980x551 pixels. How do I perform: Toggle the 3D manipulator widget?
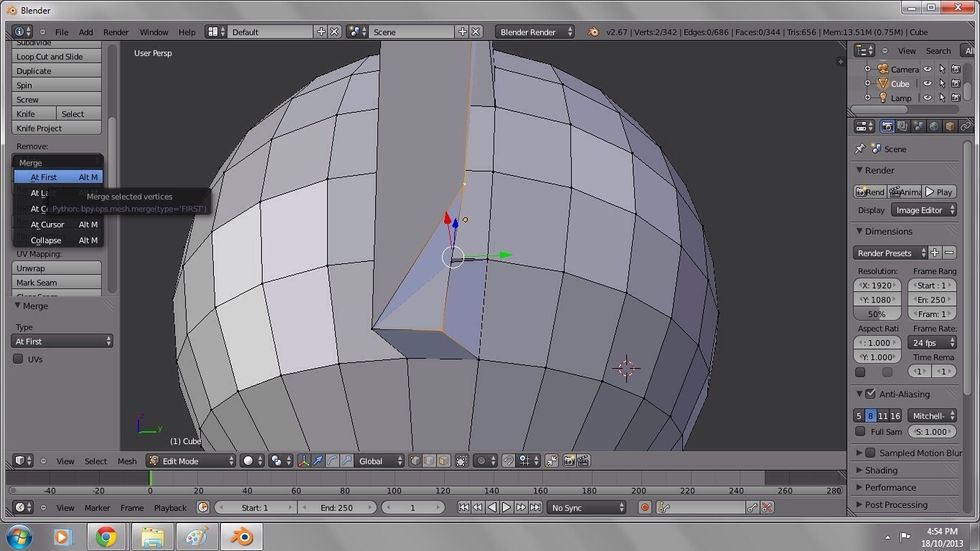(304, 461)
